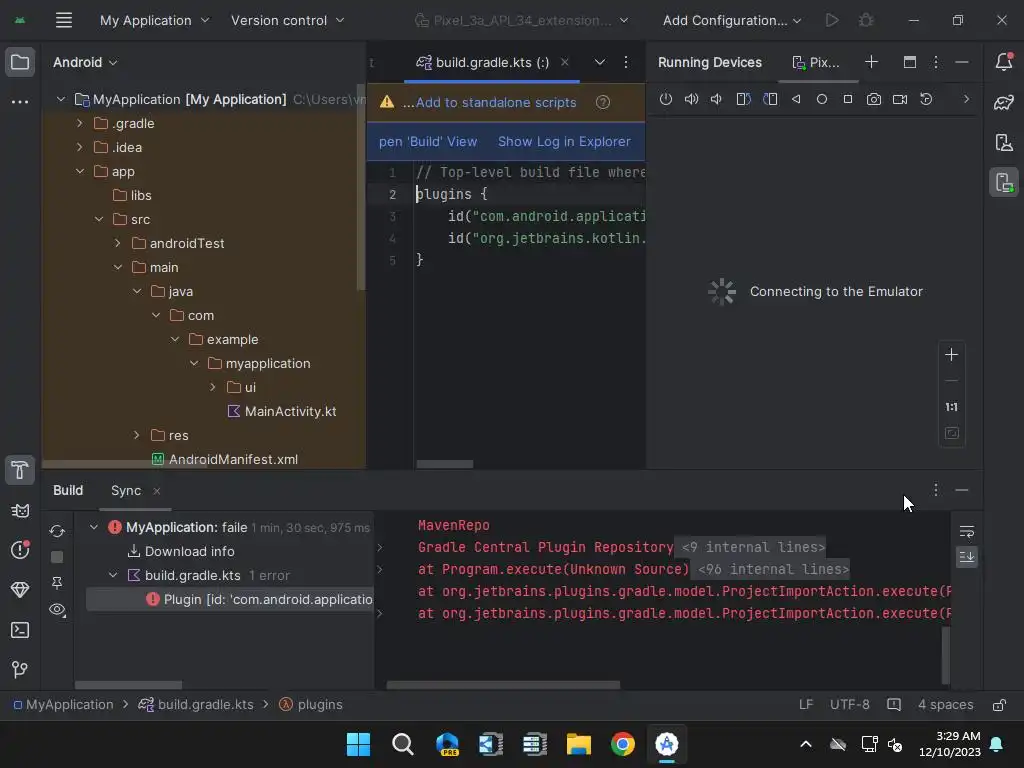Open MainActivity.kt in project tree

point(290,411)
